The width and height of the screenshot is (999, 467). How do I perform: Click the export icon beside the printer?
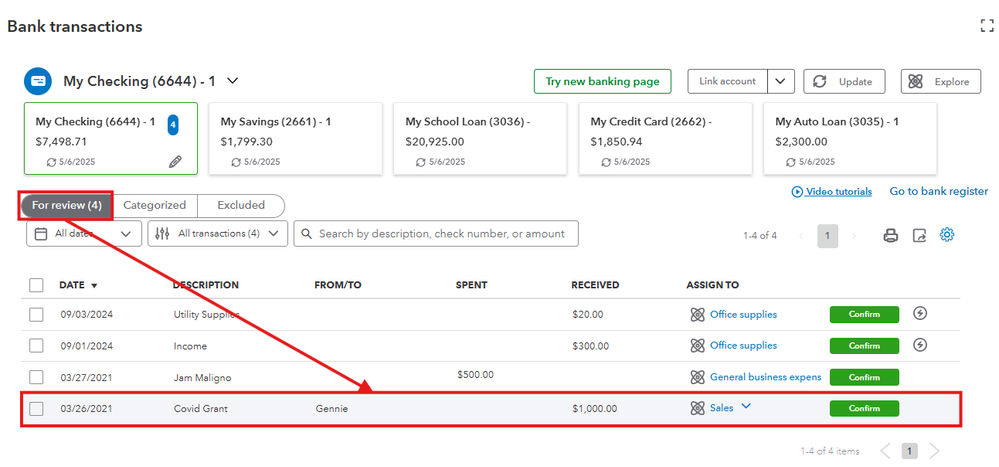coord(919,236)
